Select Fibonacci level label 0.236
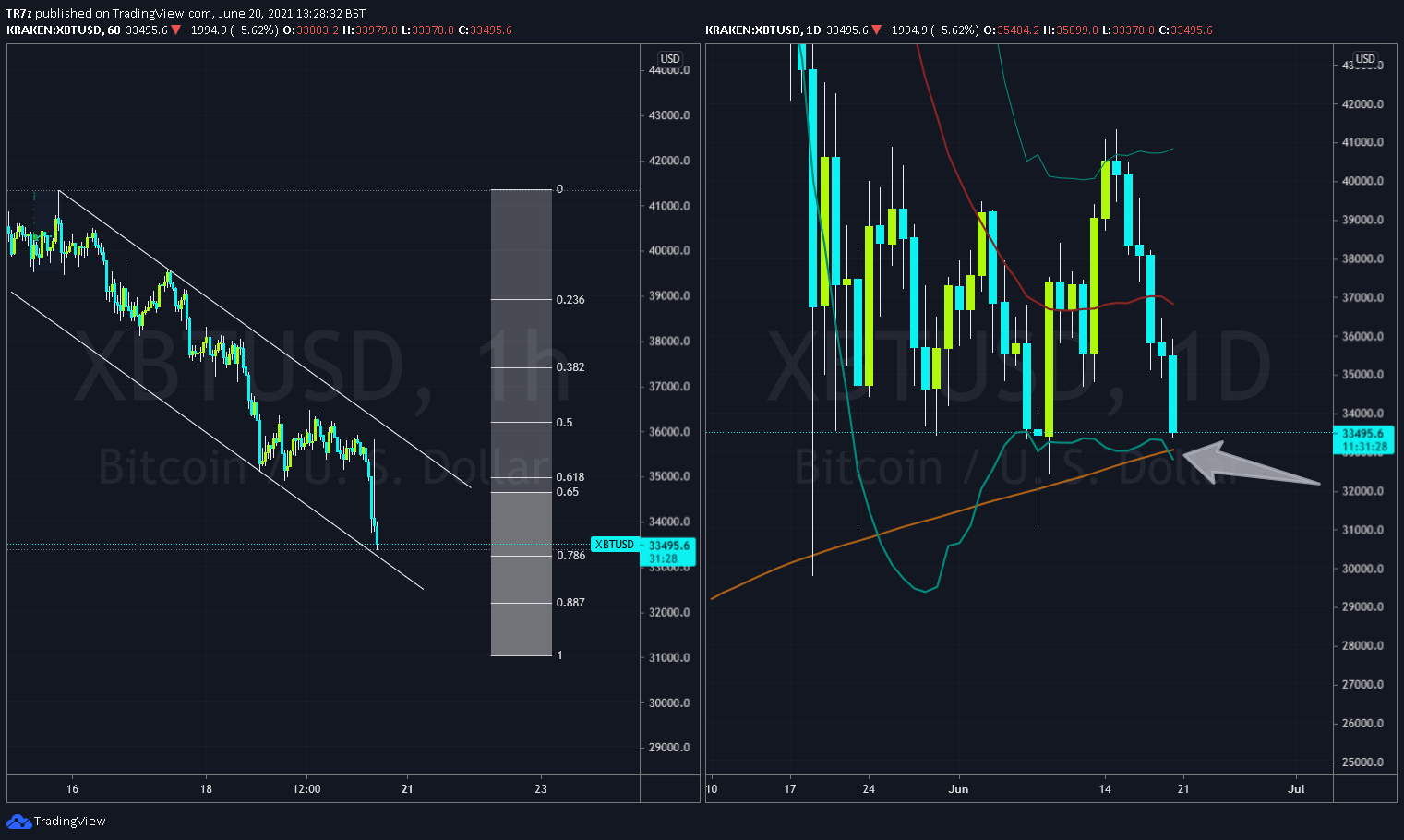The height and width of the screenshot is (840, 1404). pyautogui.click(x=570, y=300)
